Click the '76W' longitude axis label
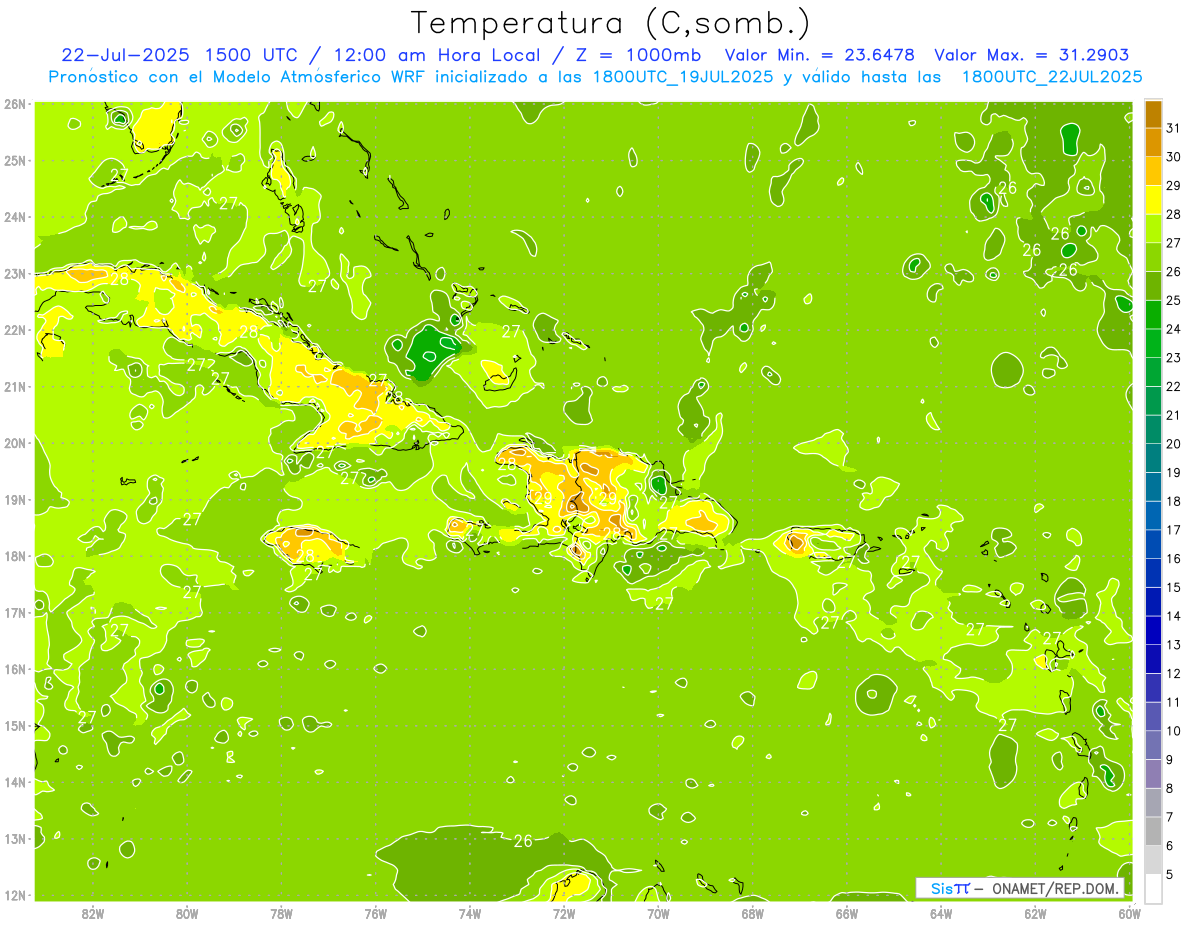 [x=375, y=913]
